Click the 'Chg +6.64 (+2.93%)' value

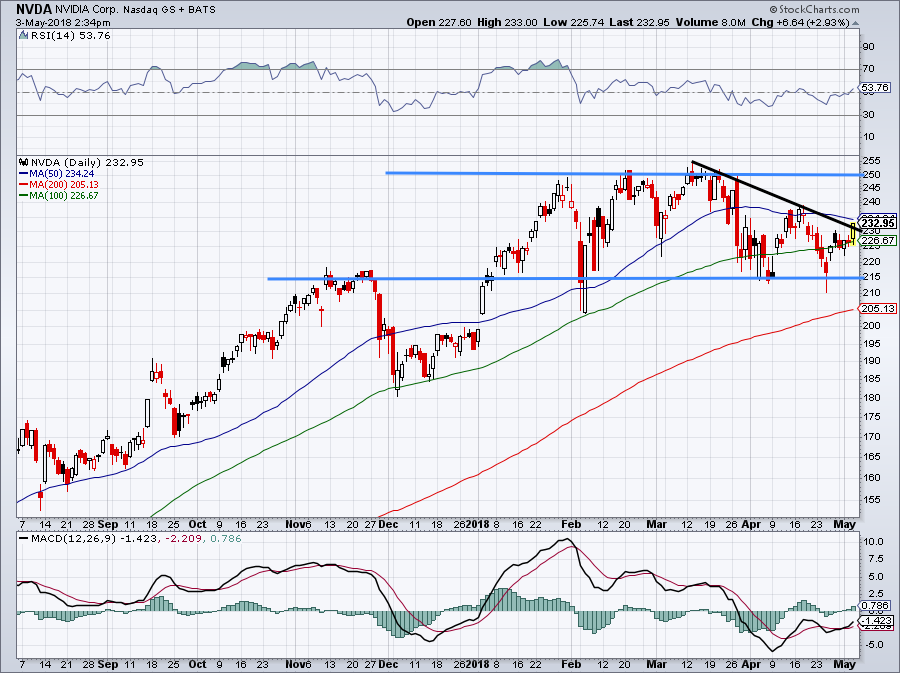click(801, 22)
